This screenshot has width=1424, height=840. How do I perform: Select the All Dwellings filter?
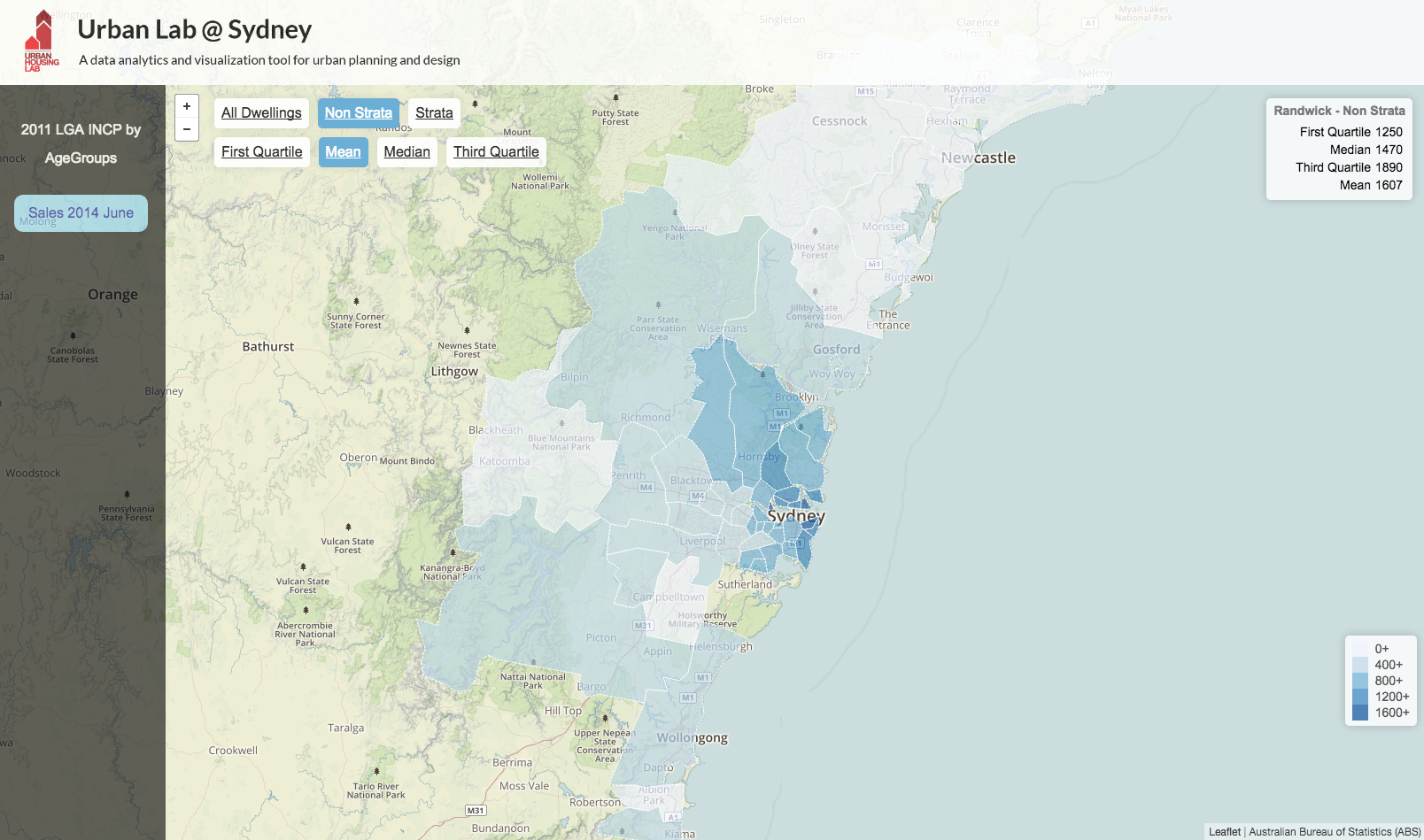pos(261,113)
